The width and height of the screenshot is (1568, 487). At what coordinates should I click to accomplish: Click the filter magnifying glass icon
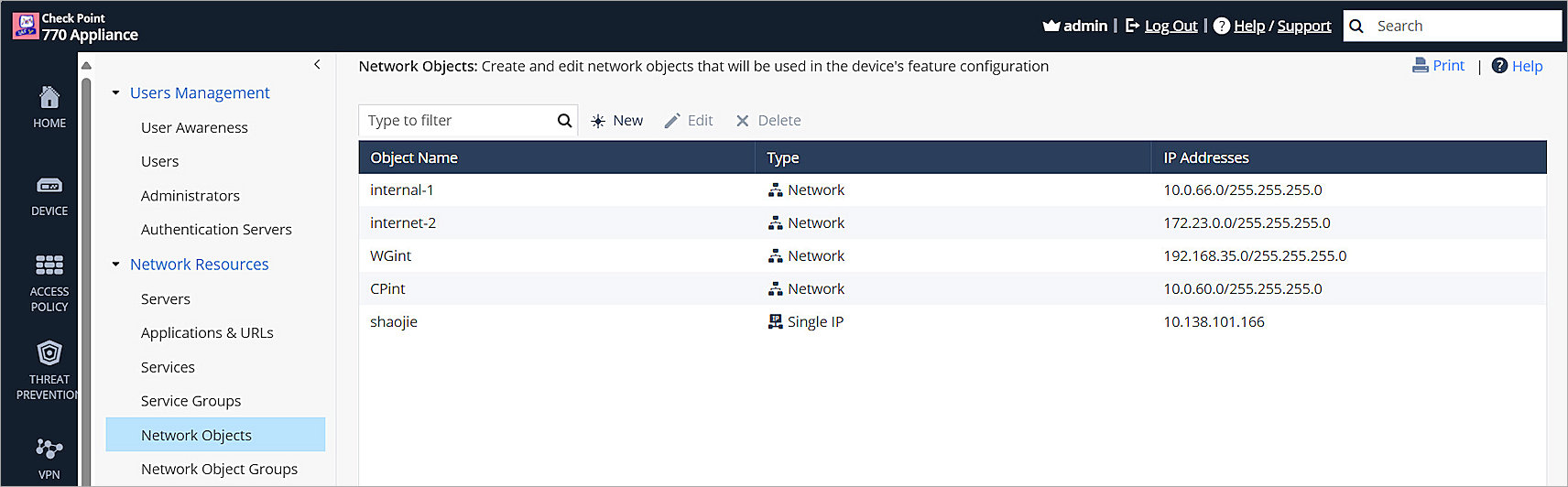[564, 121]
